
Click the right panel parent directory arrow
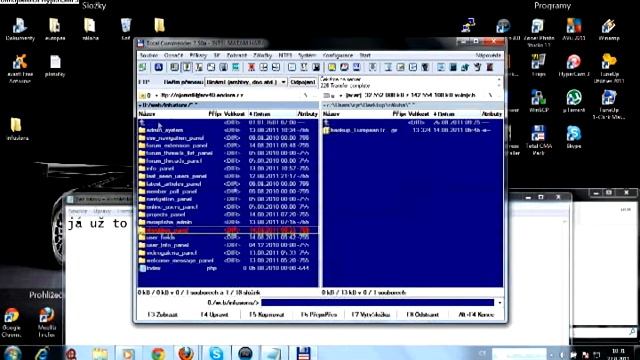[x=327, y=122]
